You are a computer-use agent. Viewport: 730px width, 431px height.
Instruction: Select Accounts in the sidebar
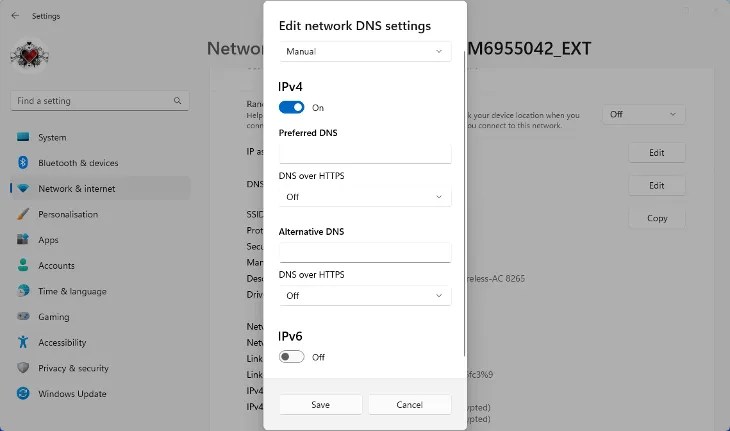[100, 265]
